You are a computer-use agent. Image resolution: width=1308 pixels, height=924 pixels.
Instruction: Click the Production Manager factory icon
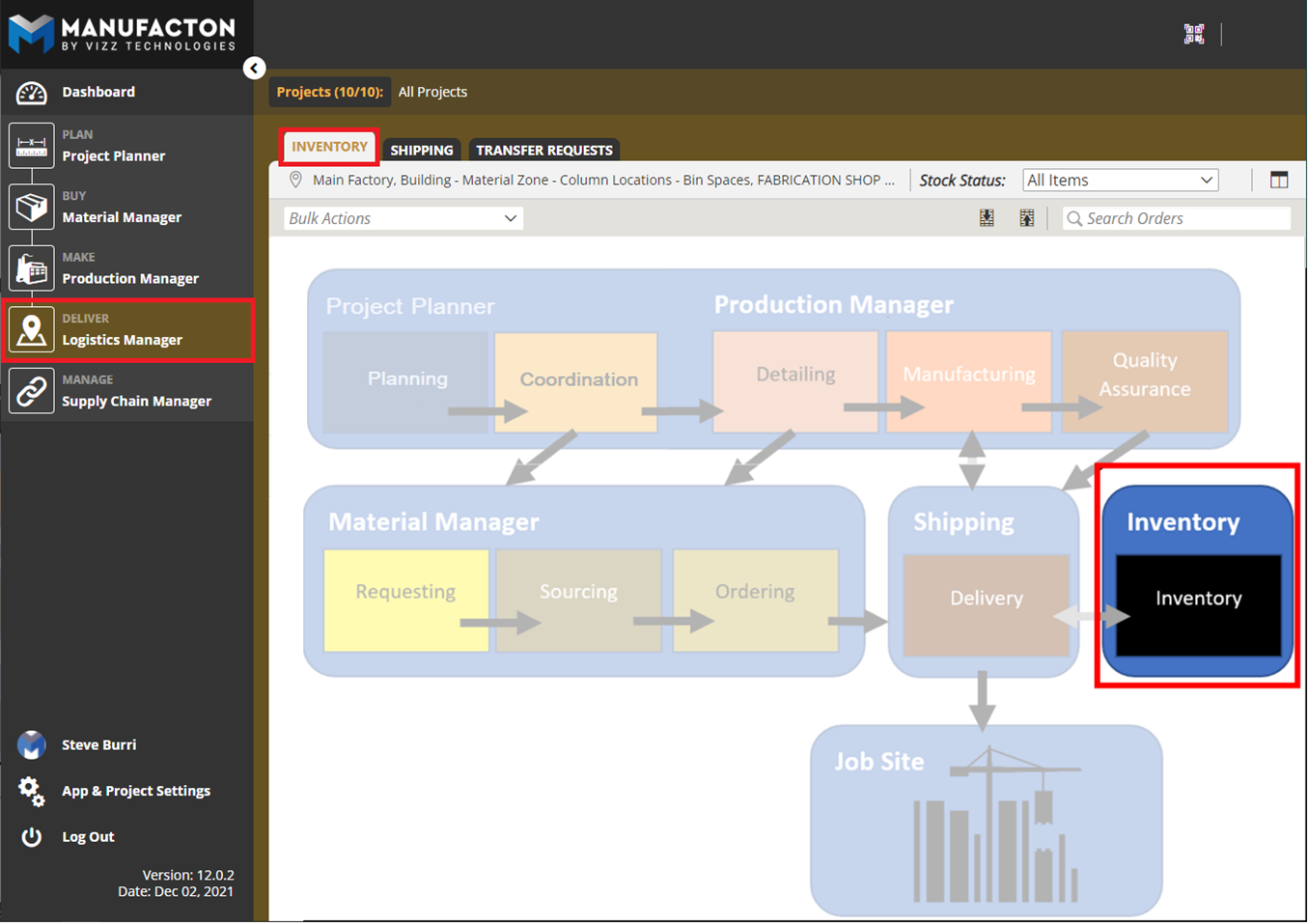[31, 269]
